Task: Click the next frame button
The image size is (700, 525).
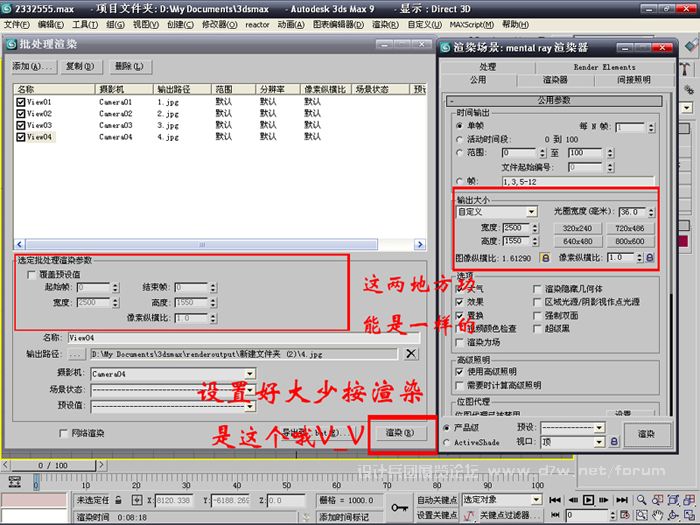Action: click(604, 500)
